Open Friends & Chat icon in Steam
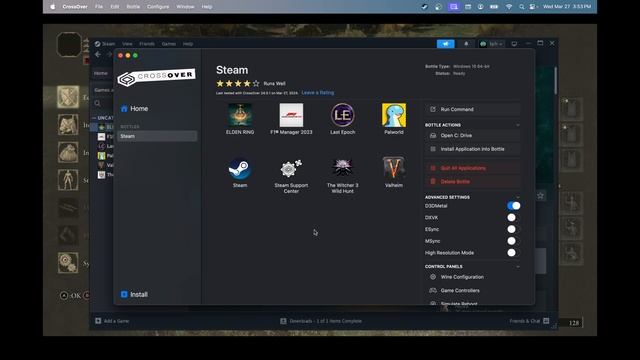Screen dimensions: 640x360 click(546, 321)
